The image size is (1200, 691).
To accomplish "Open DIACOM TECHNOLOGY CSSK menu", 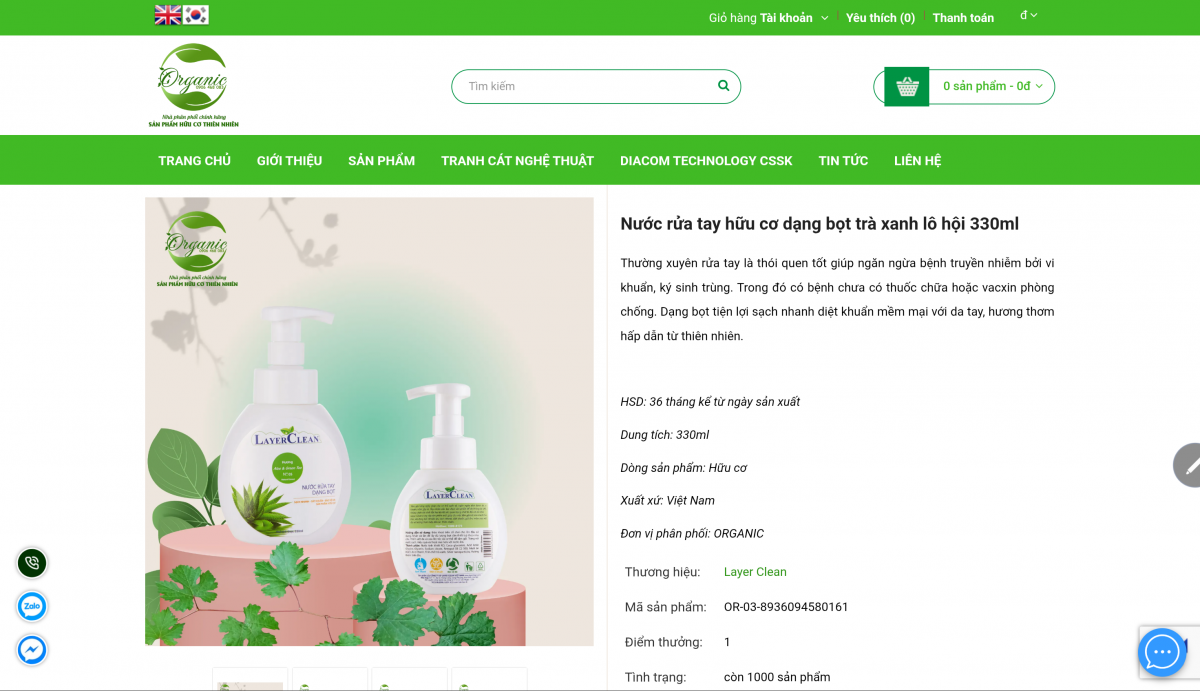I will (x=706, y=160).
